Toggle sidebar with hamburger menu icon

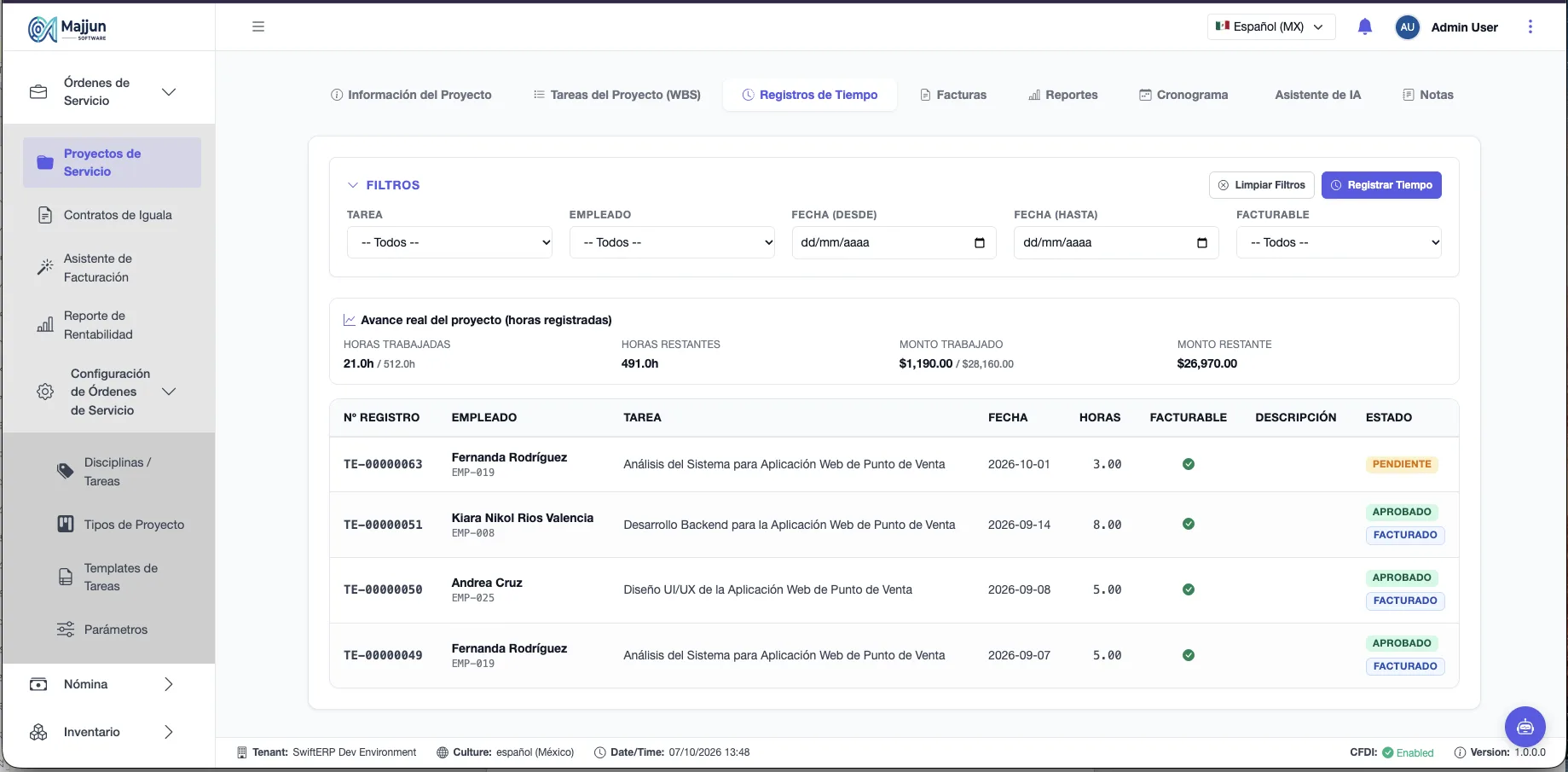pos(258,26)
